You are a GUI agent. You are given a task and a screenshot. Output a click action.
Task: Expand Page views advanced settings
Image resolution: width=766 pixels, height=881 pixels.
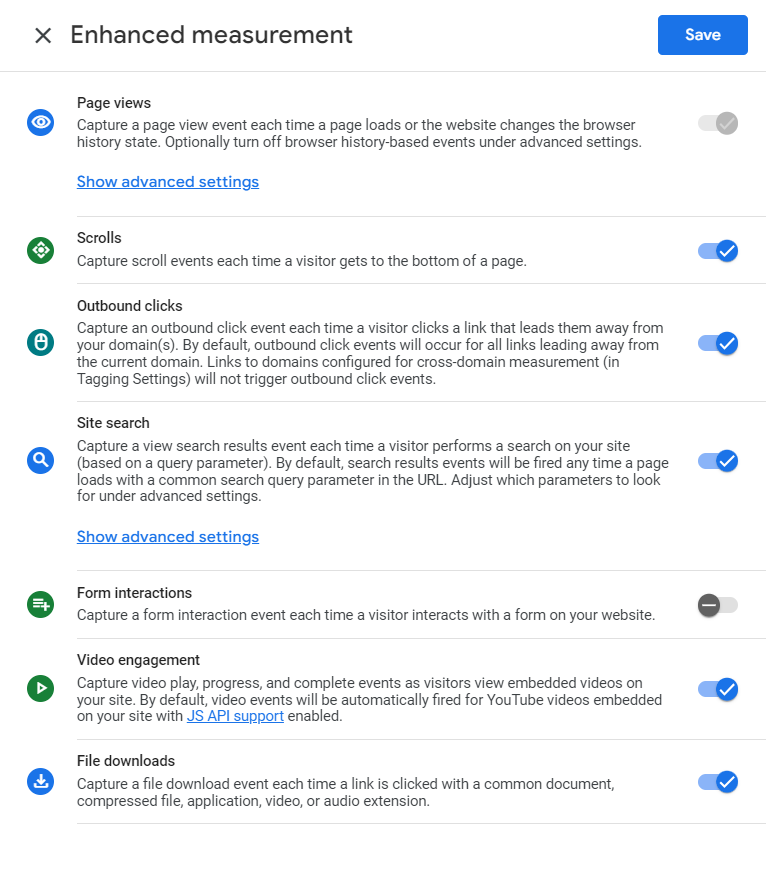pyautogui.click(x=168, y=182)
